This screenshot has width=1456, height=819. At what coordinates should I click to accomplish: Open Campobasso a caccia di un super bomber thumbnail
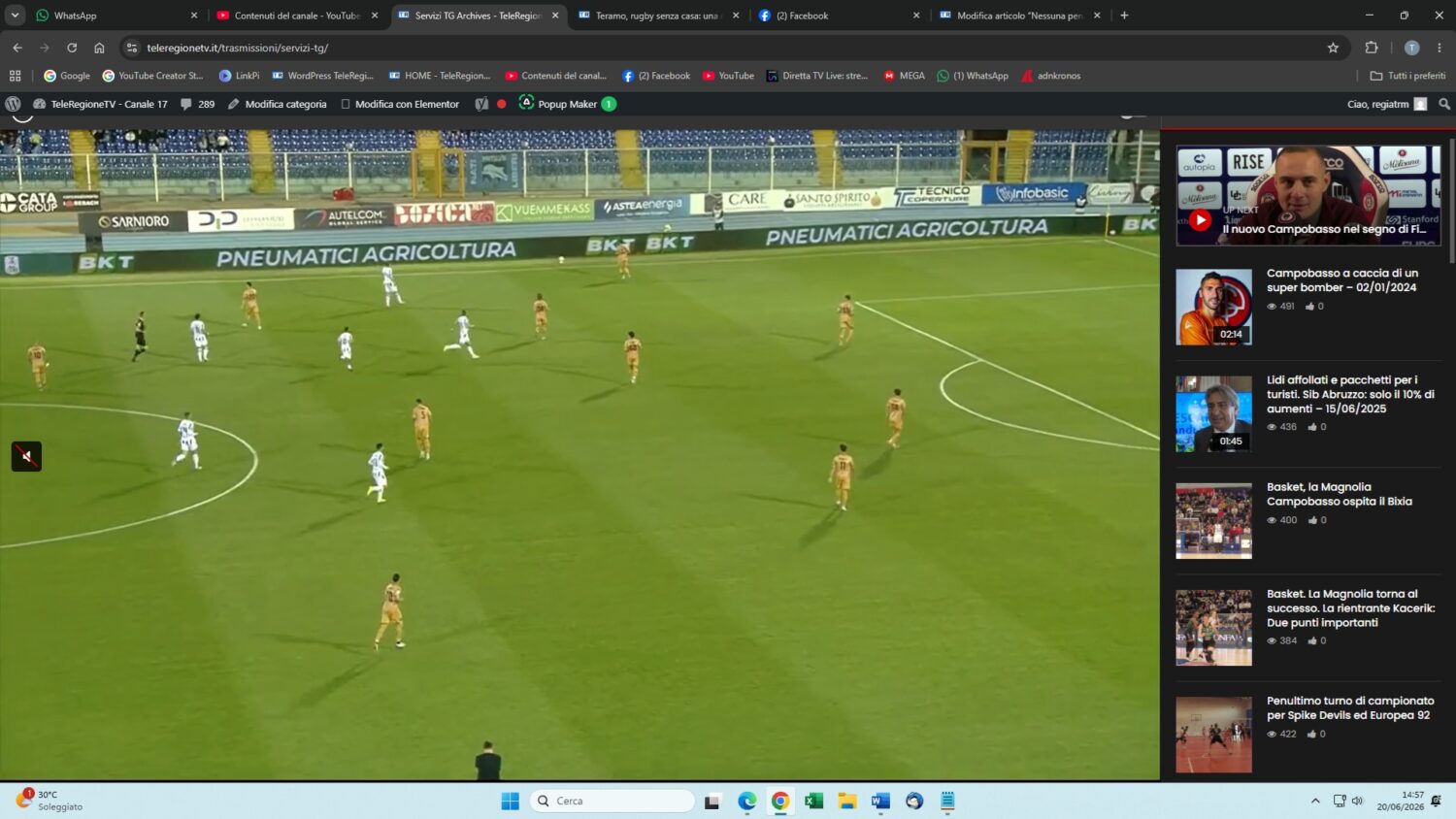click(x=1213, y=307)
